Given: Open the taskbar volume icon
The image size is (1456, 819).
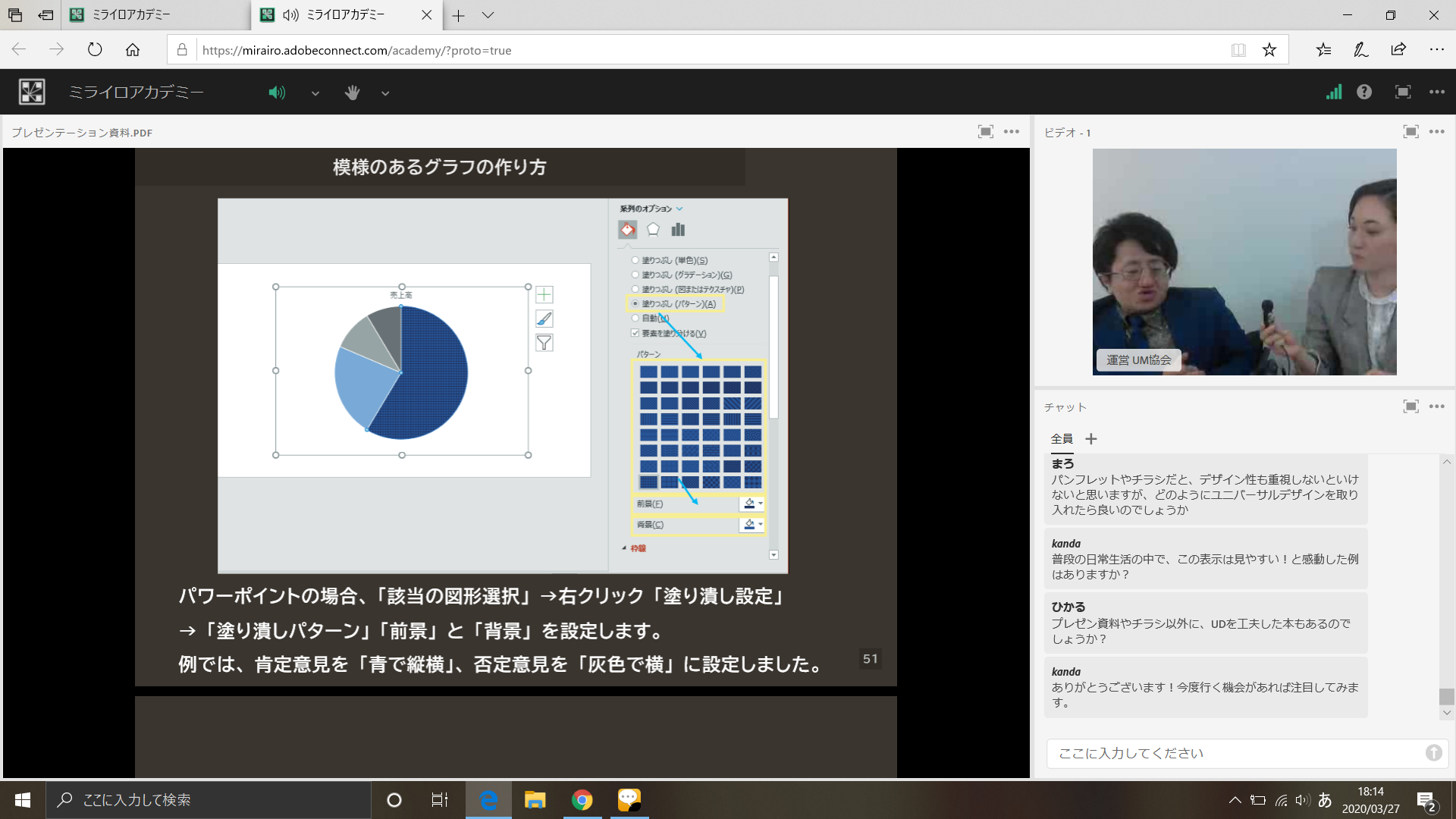Looking at the screenshot, I should (1303, 800).
